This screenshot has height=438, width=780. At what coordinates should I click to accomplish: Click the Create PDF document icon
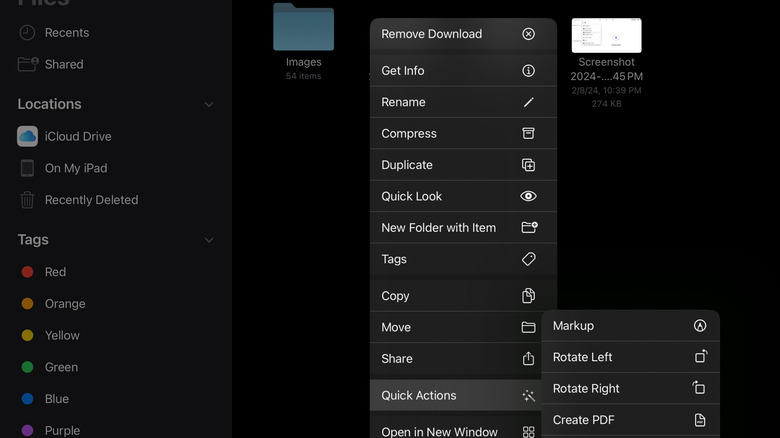pyautogui.click(x=700, y=420)
